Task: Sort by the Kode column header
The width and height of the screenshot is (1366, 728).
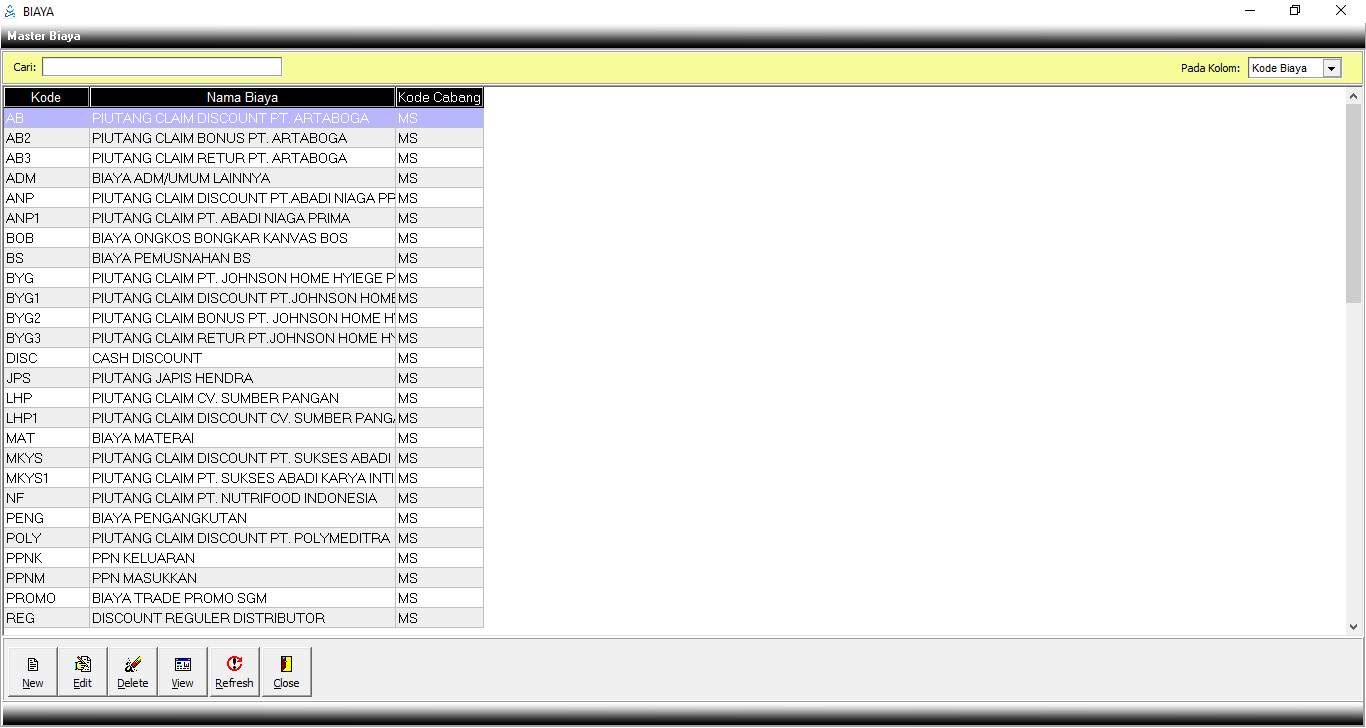Action: [x=46, y=97]
